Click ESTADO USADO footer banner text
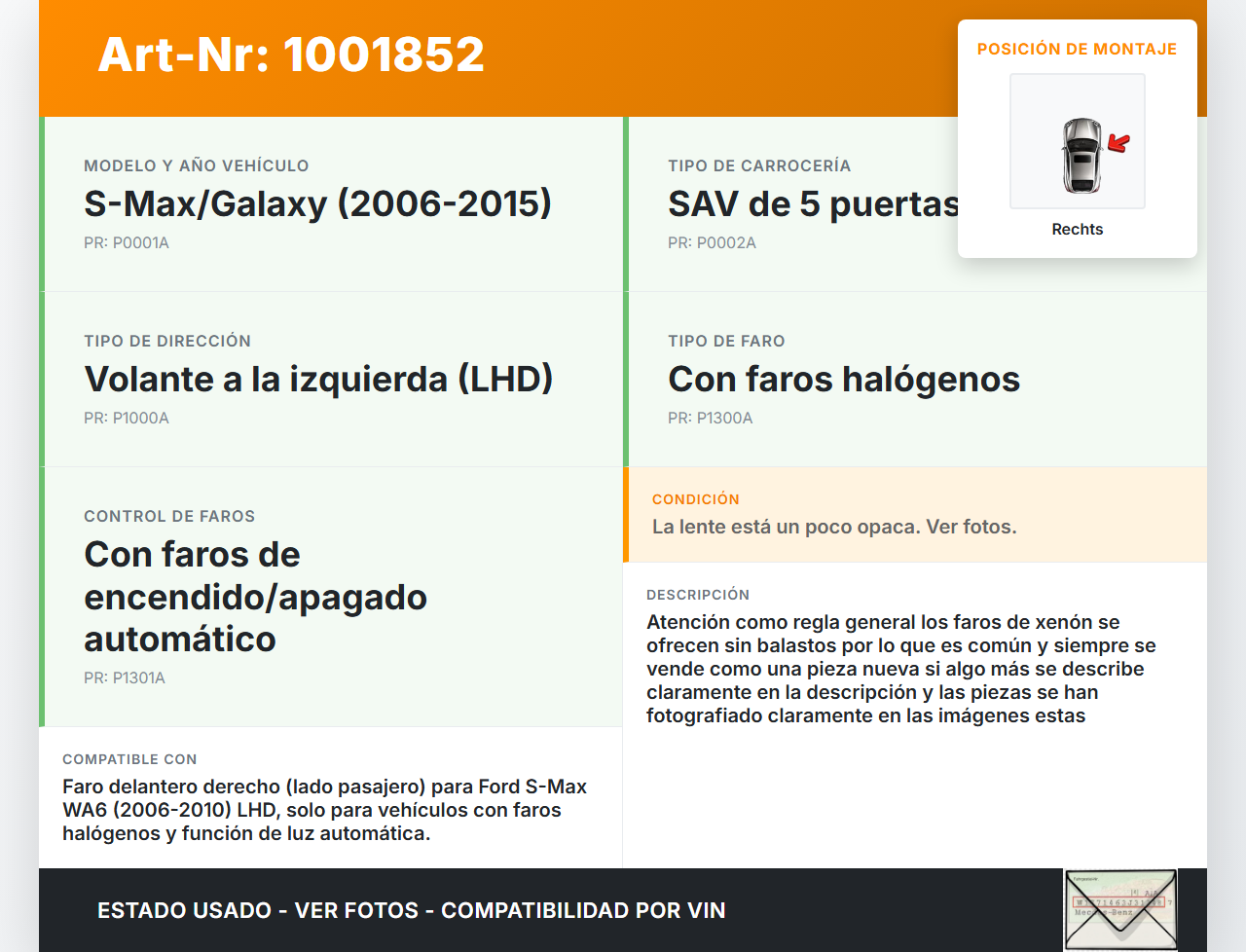This screenshot has width=1246, height=952. pyautogui.click(x=411, y=910)
